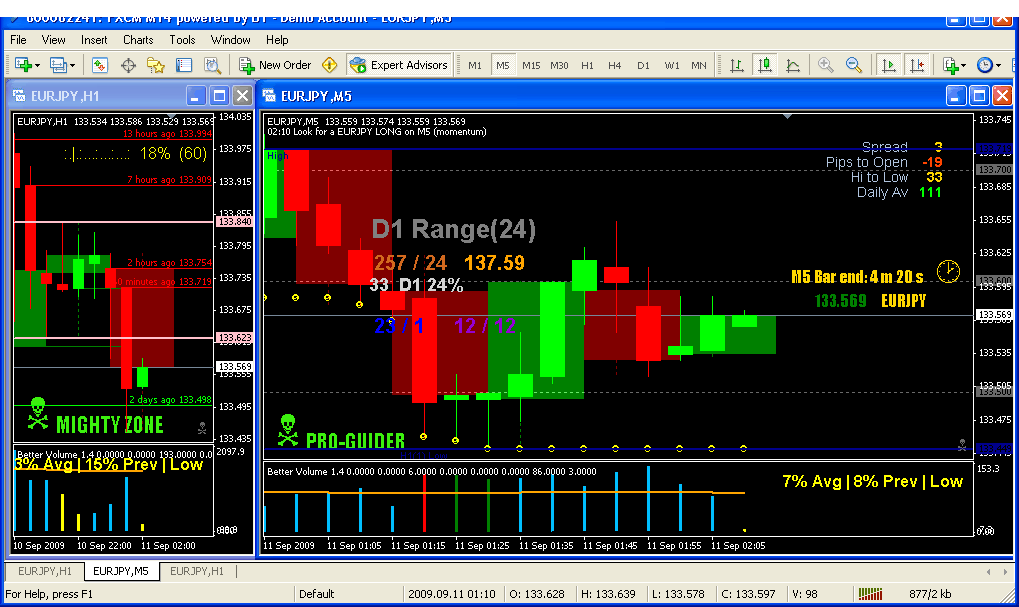Open the Data Window crosshair icon
The width and height of the screenshot is (1019, 607).
pos(128,65)
